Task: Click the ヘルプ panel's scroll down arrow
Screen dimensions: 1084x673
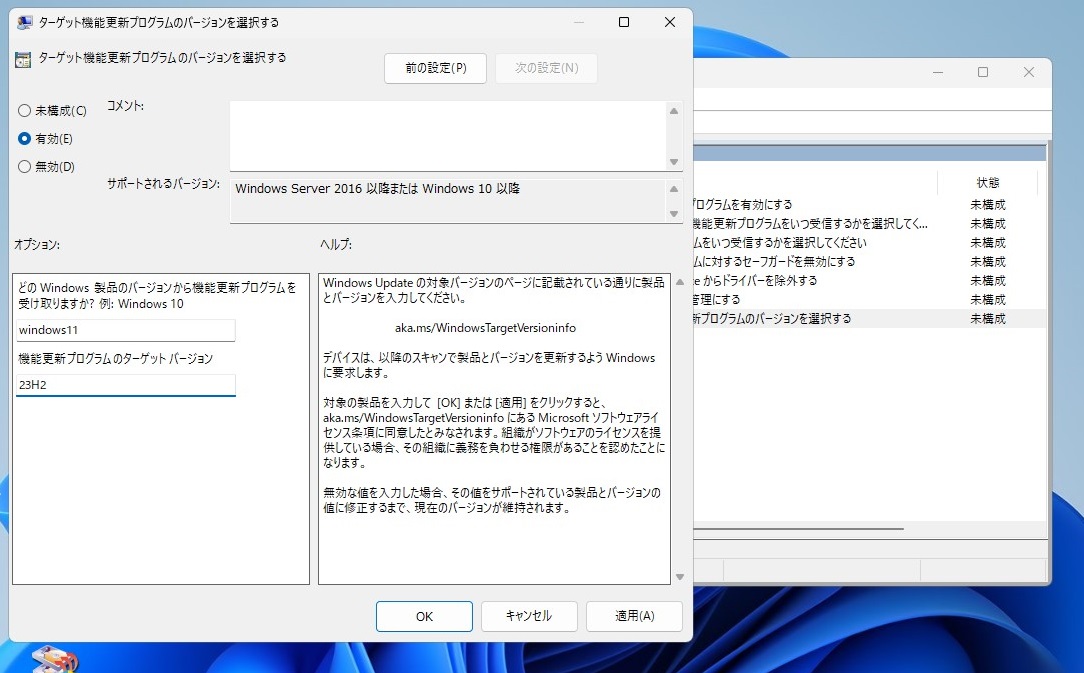Action: click(x=680, y=577)
